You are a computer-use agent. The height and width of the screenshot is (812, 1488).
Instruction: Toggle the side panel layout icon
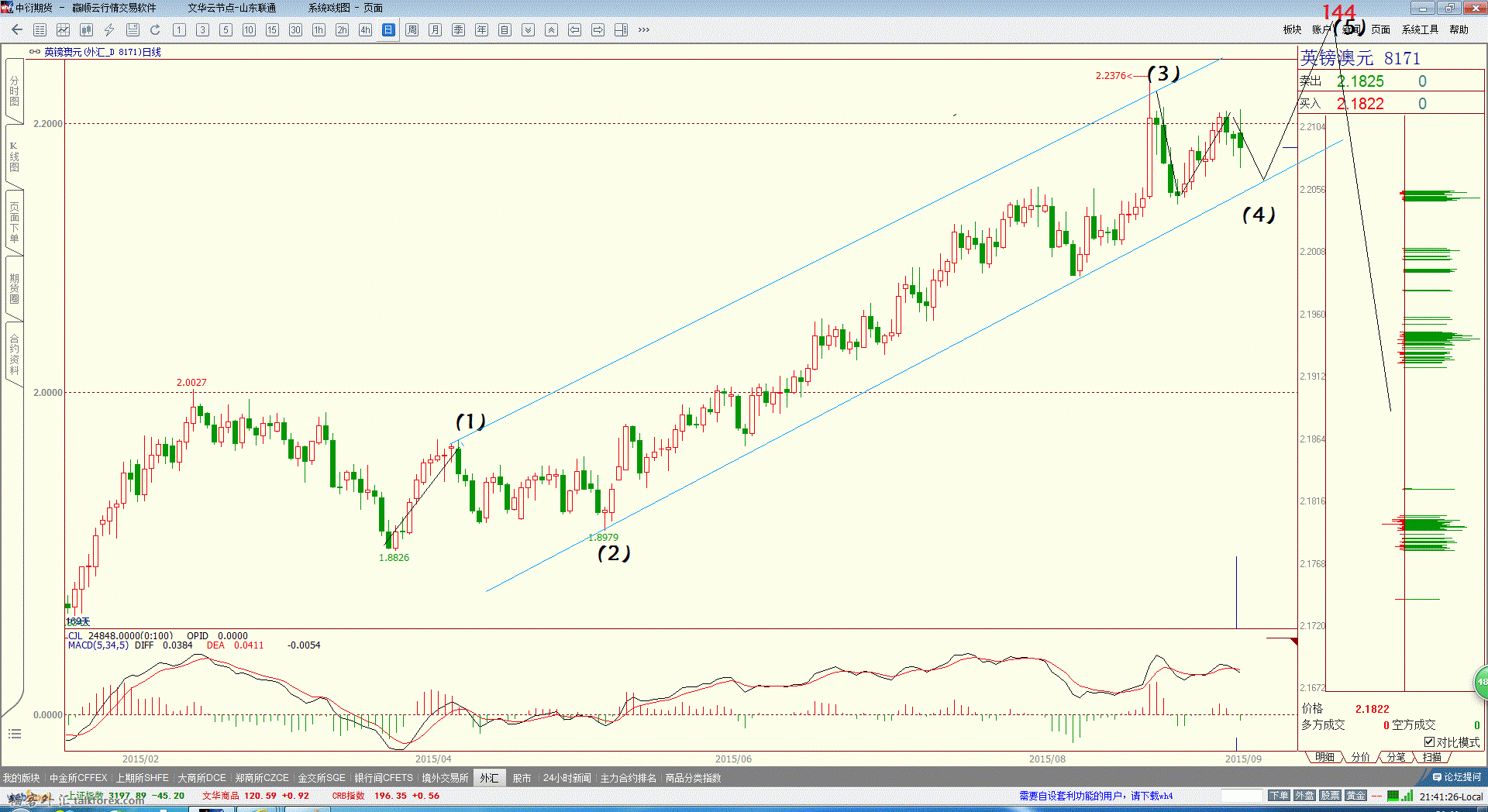[x=621, y=29]
